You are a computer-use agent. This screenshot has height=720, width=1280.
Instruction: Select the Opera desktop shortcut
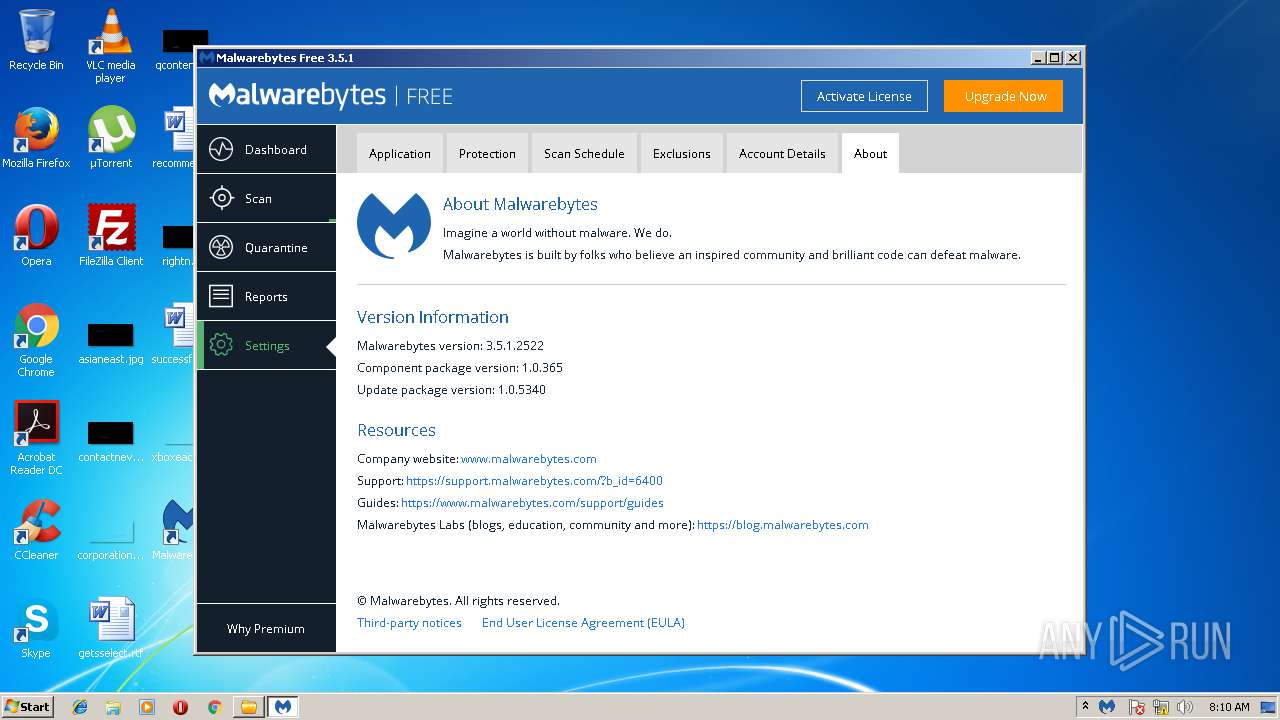(x=36, y=236)
